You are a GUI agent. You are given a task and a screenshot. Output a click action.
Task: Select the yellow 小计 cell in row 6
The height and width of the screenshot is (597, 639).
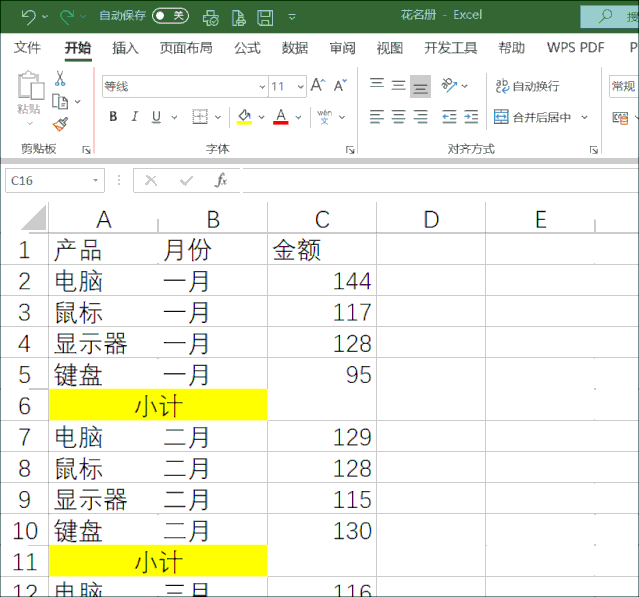158,405
